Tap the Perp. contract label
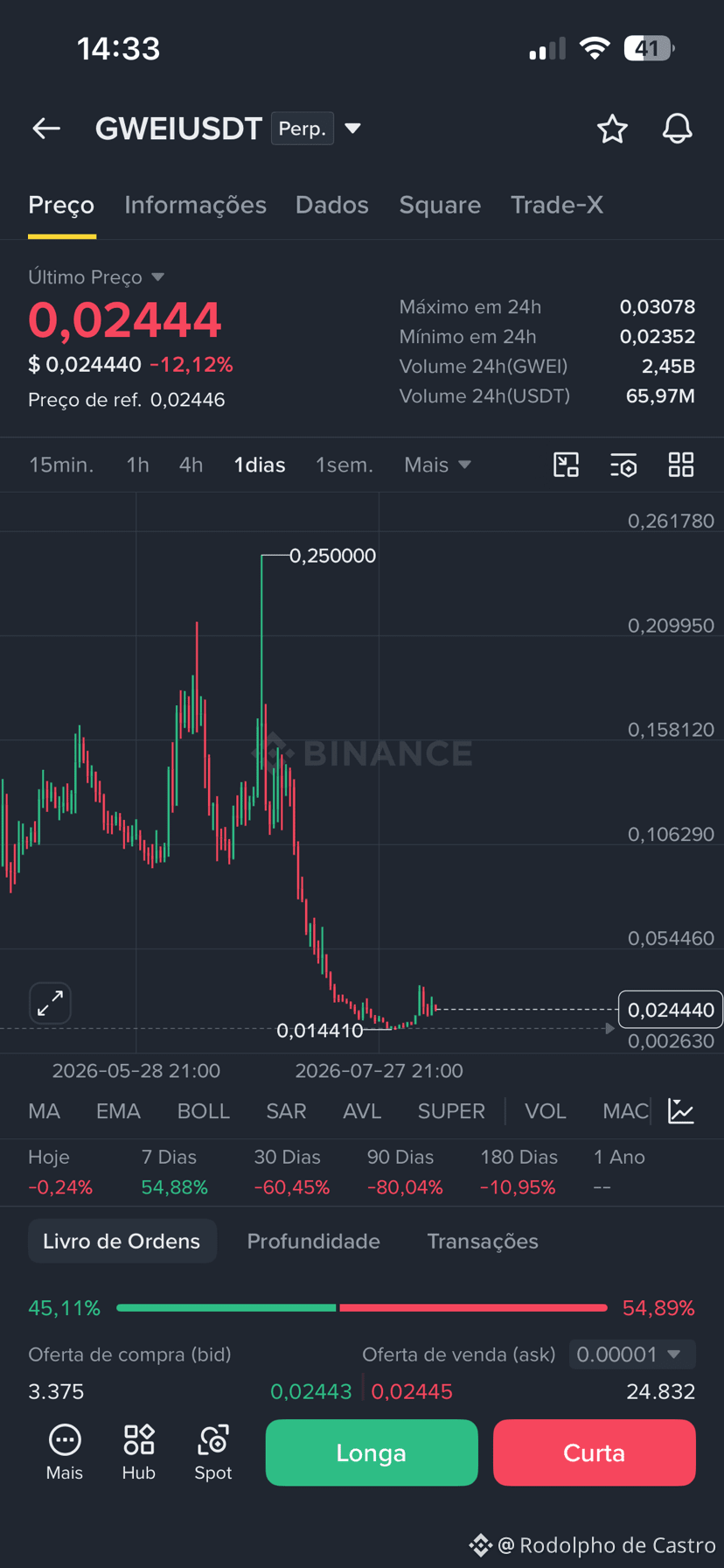The image size is (724, 1568). [302, 129]
